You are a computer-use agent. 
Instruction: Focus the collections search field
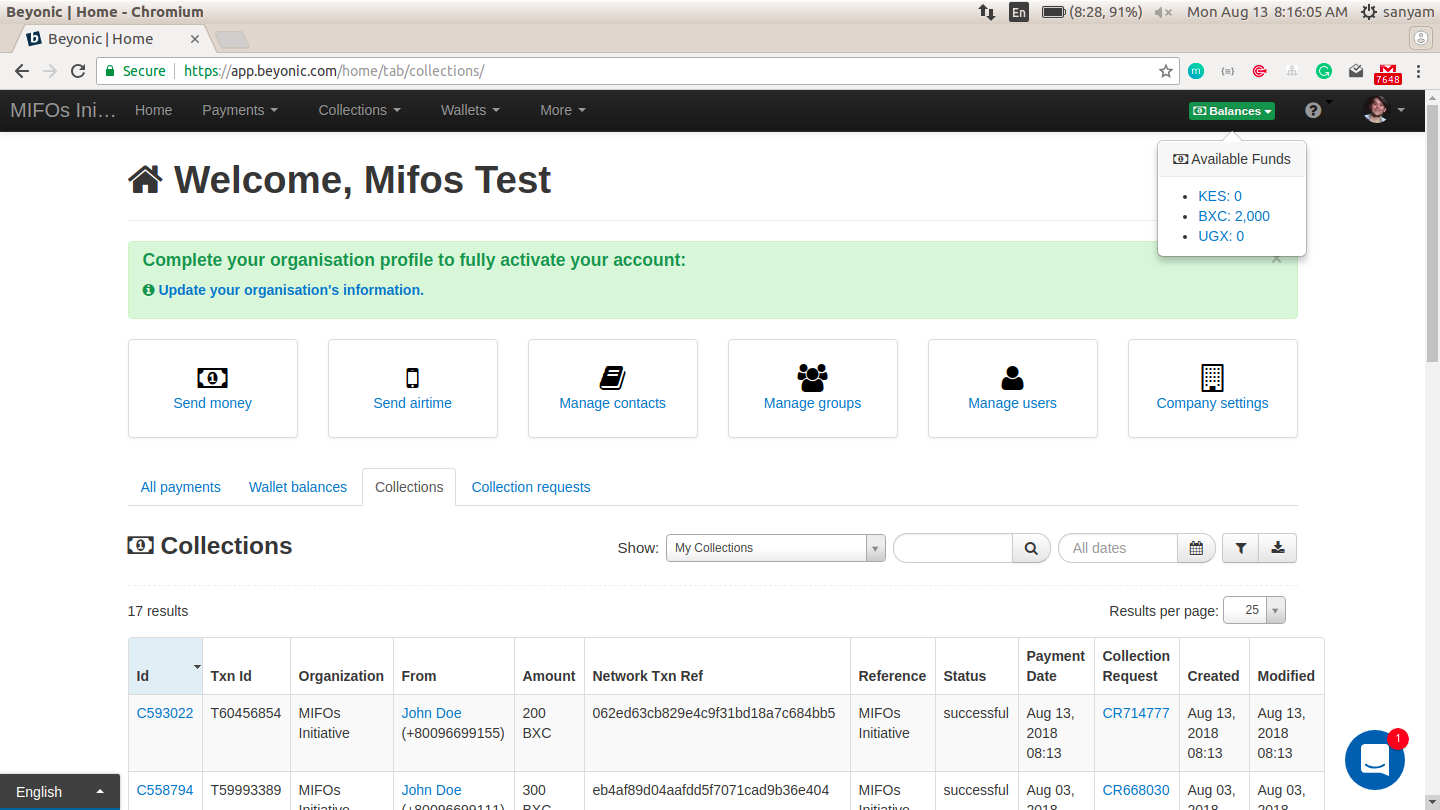click(953, 548)
